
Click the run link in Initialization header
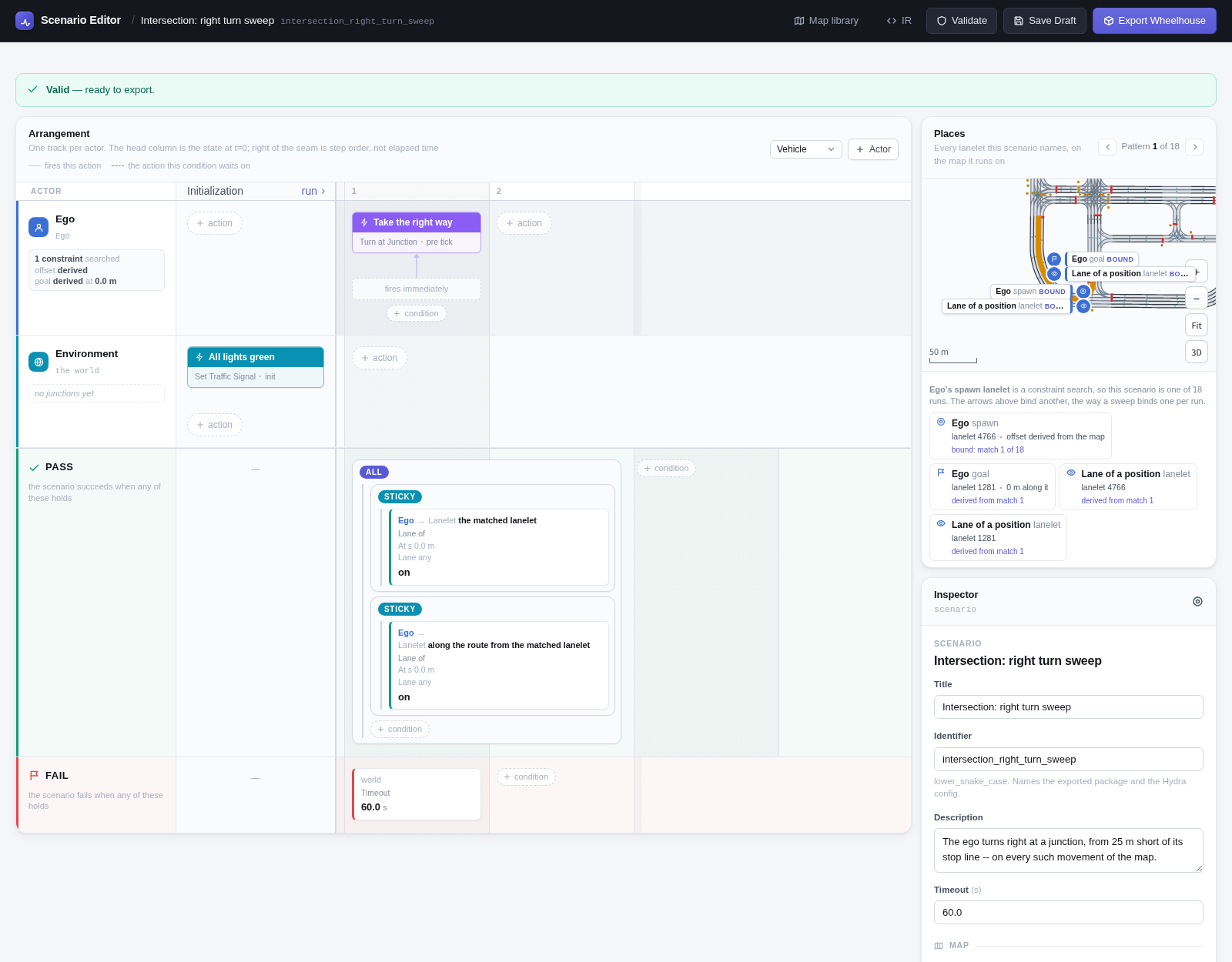(313, 191)
